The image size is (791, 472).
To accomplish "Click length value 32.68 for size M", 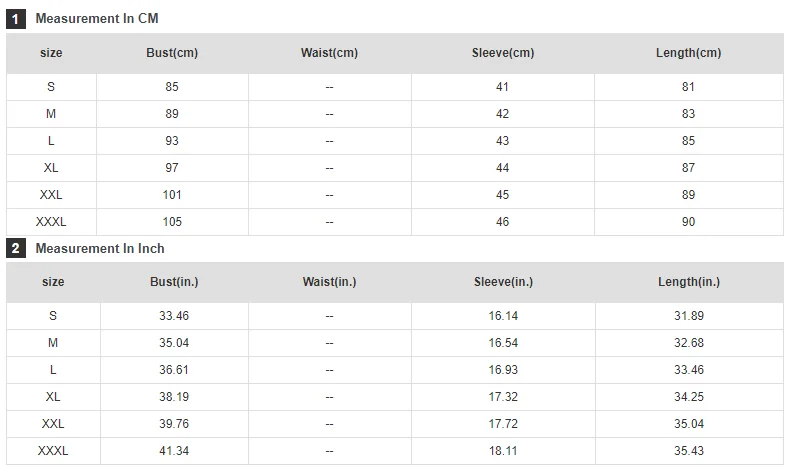I will click(x=689, y=343).
